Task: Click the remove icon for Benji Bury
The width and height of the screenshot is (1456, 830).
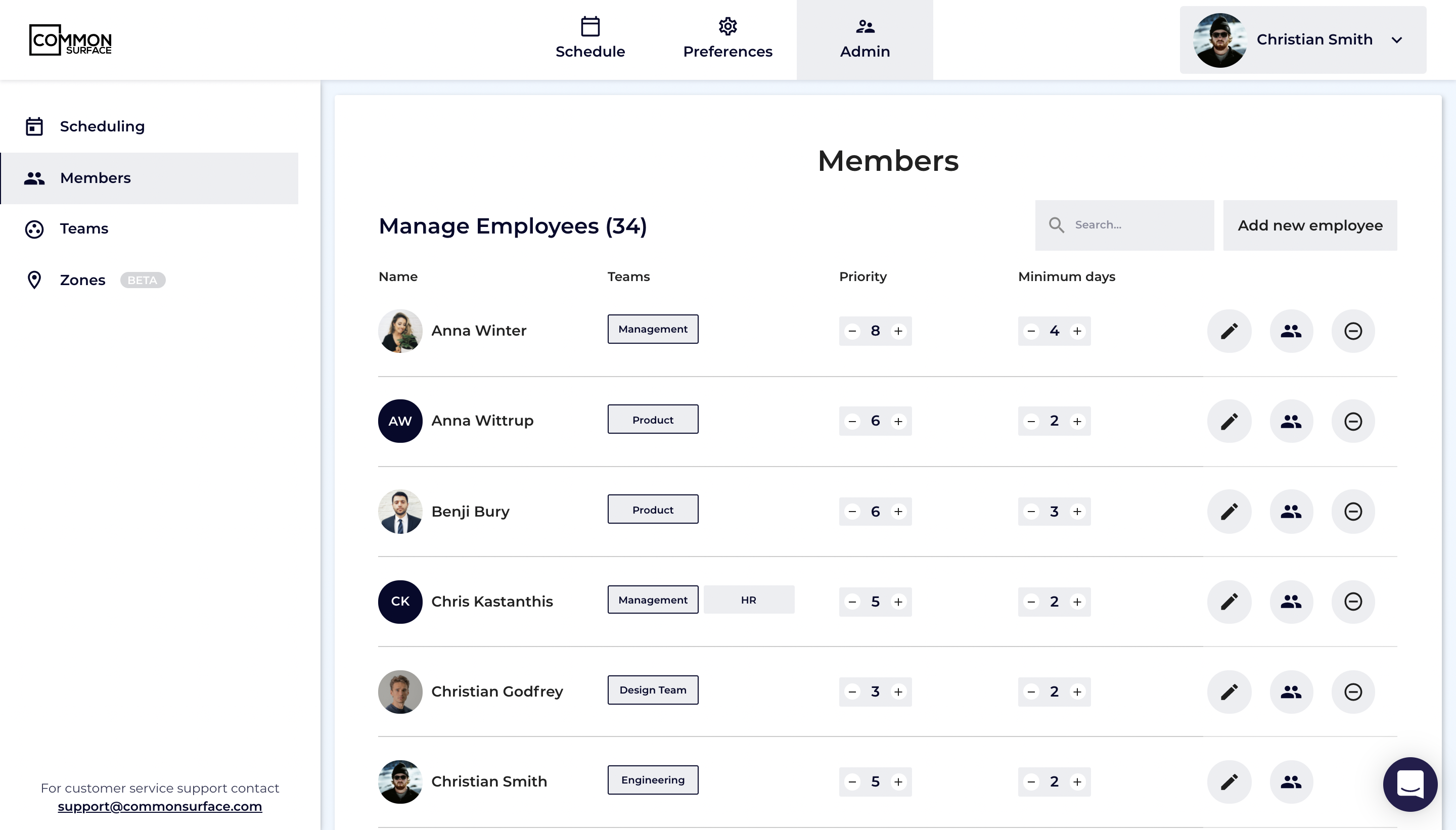Action: [x=1353, y=512]
